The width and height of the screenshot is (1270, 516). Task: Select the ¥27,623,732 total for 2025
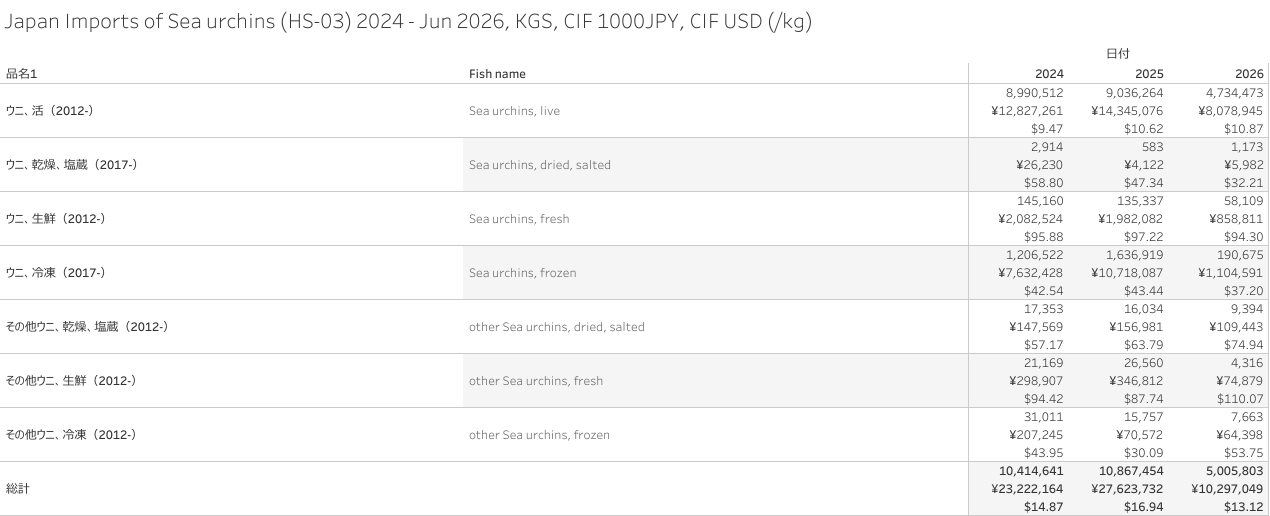[x=1126, y=489]
